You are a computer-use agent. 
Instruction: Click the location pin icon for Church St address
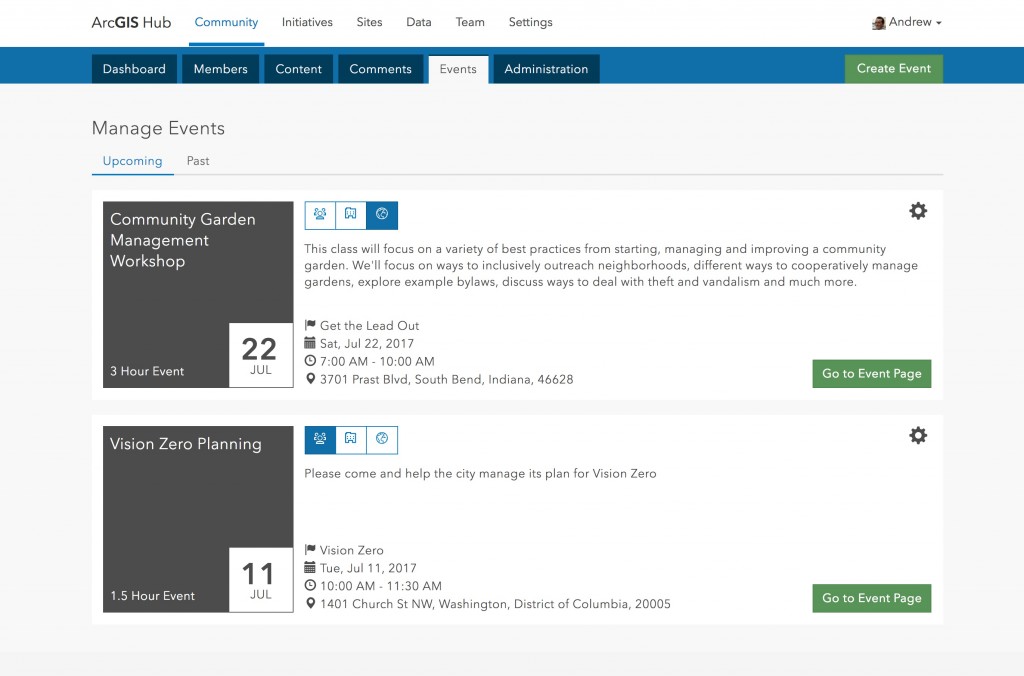point(309,604)
